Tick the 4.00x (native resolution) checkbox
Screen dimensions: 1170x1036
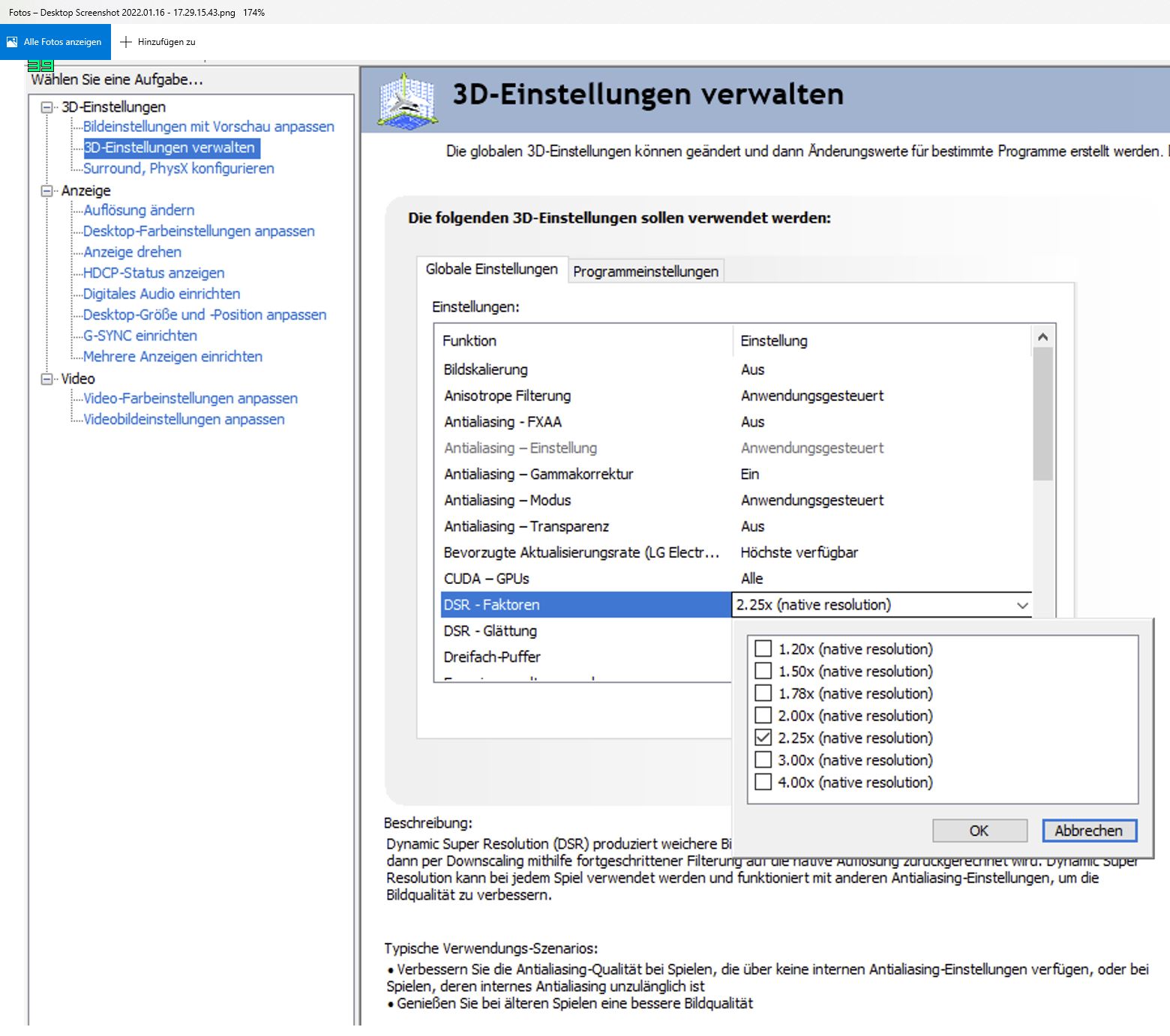tap(763, 782)
